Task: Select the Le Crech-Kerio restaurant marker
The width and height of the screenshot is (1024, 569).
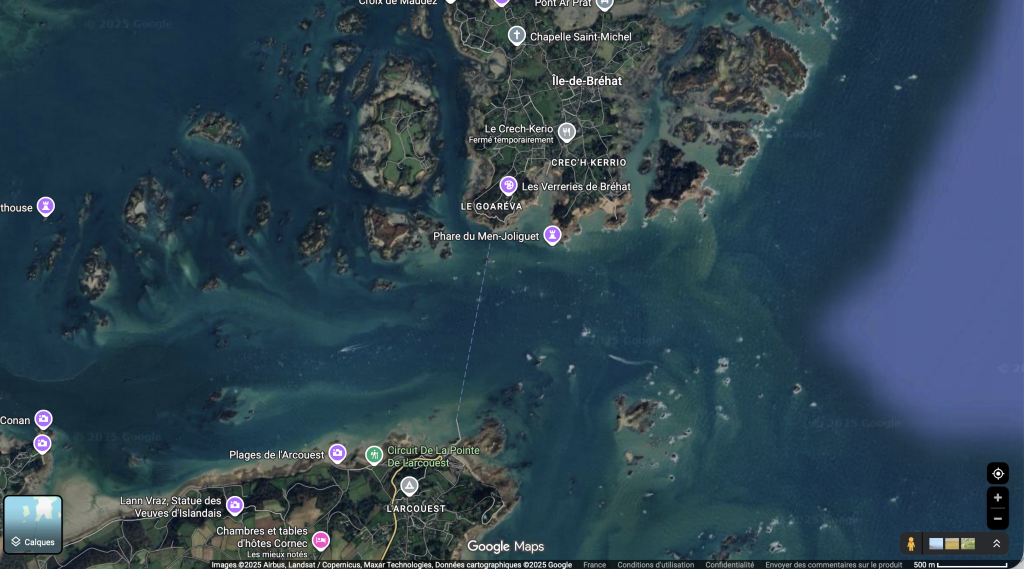Action: [567, 132]
